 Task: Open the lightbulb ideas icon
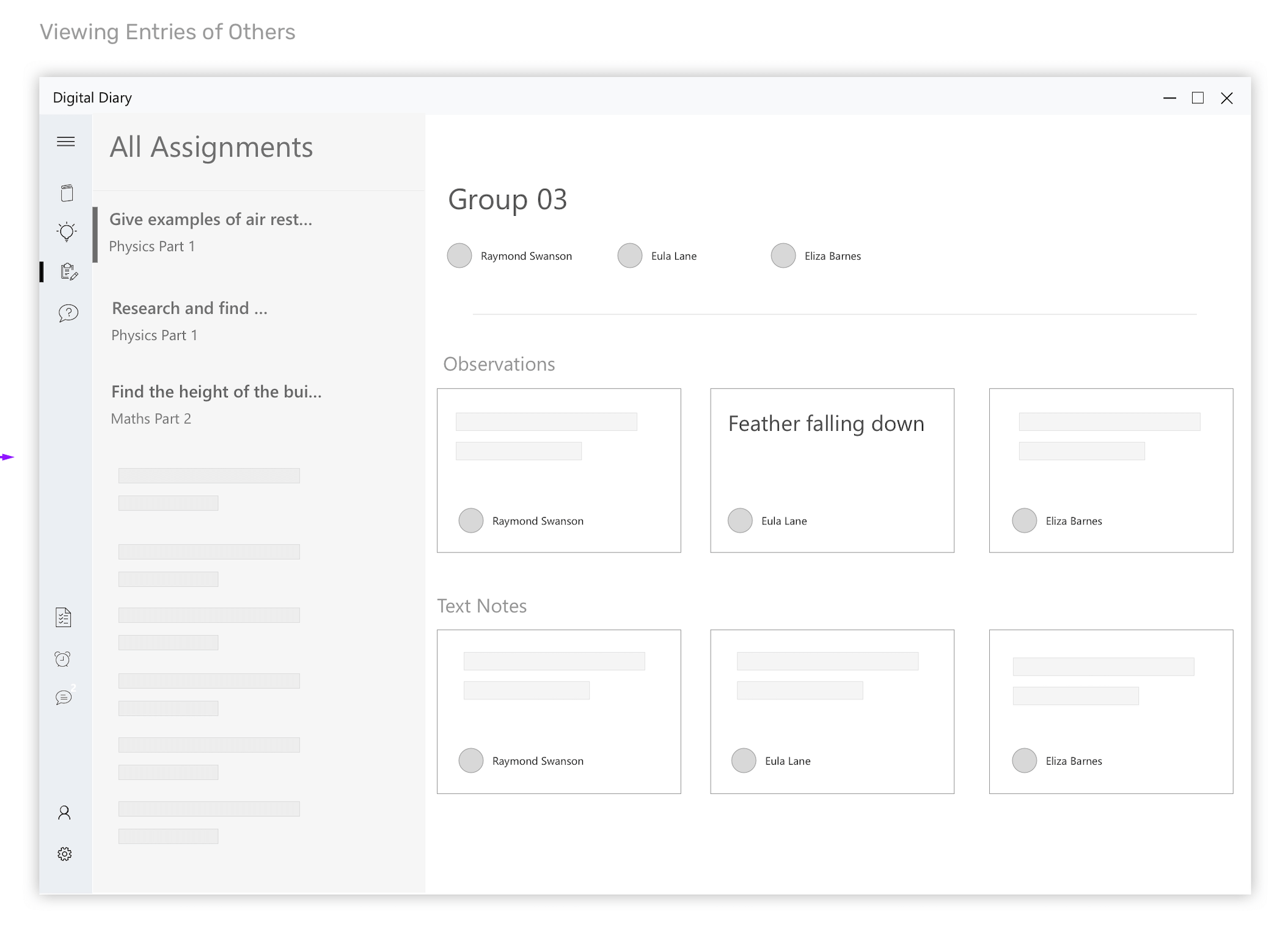tap(67, 232)
